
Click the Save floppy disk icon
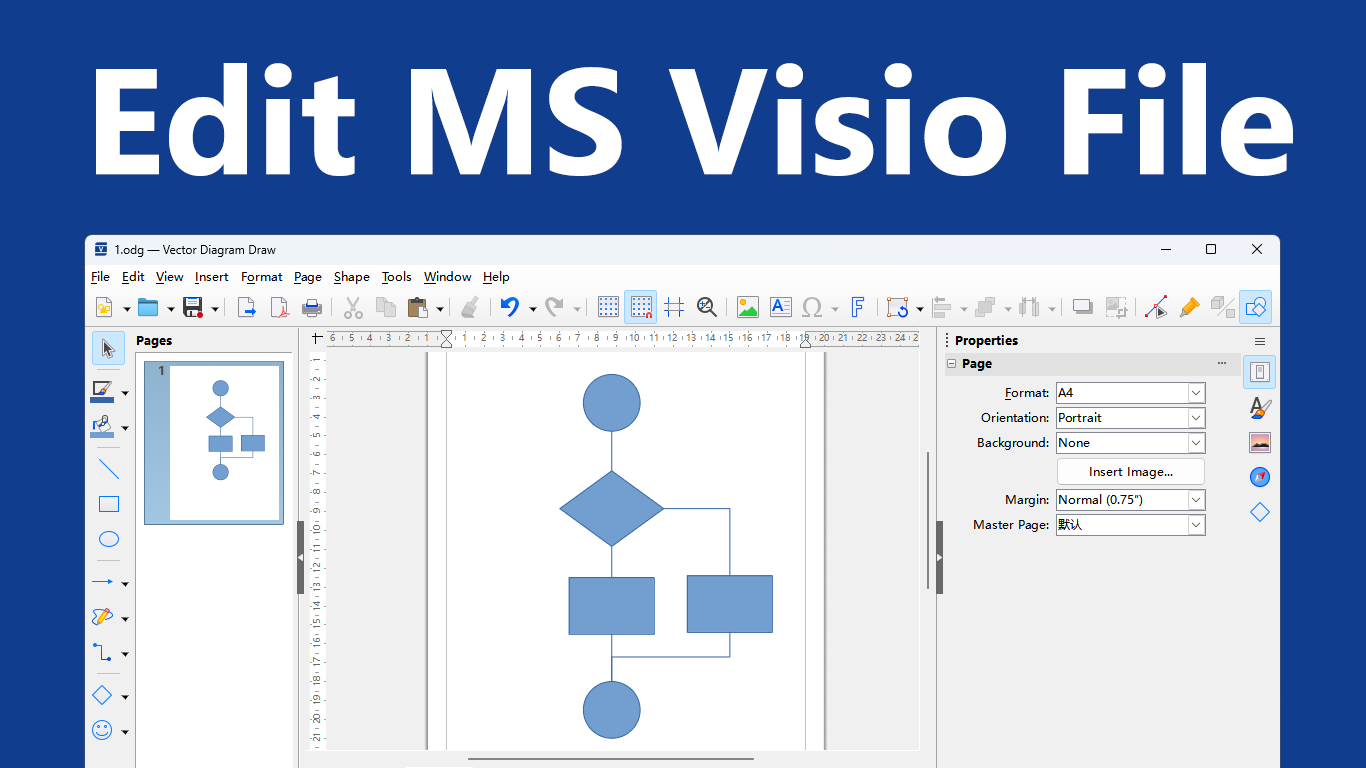[193, 308]
